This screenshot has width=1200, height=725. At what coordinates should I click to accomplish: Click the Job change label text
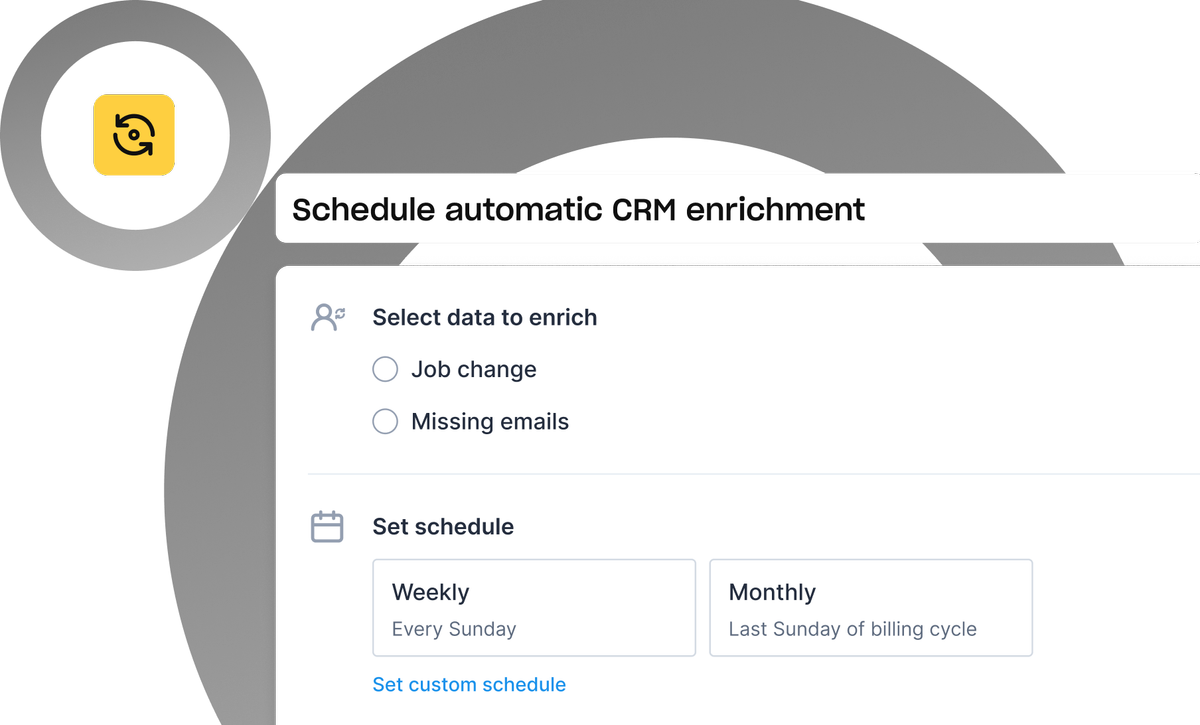[474, 370]
